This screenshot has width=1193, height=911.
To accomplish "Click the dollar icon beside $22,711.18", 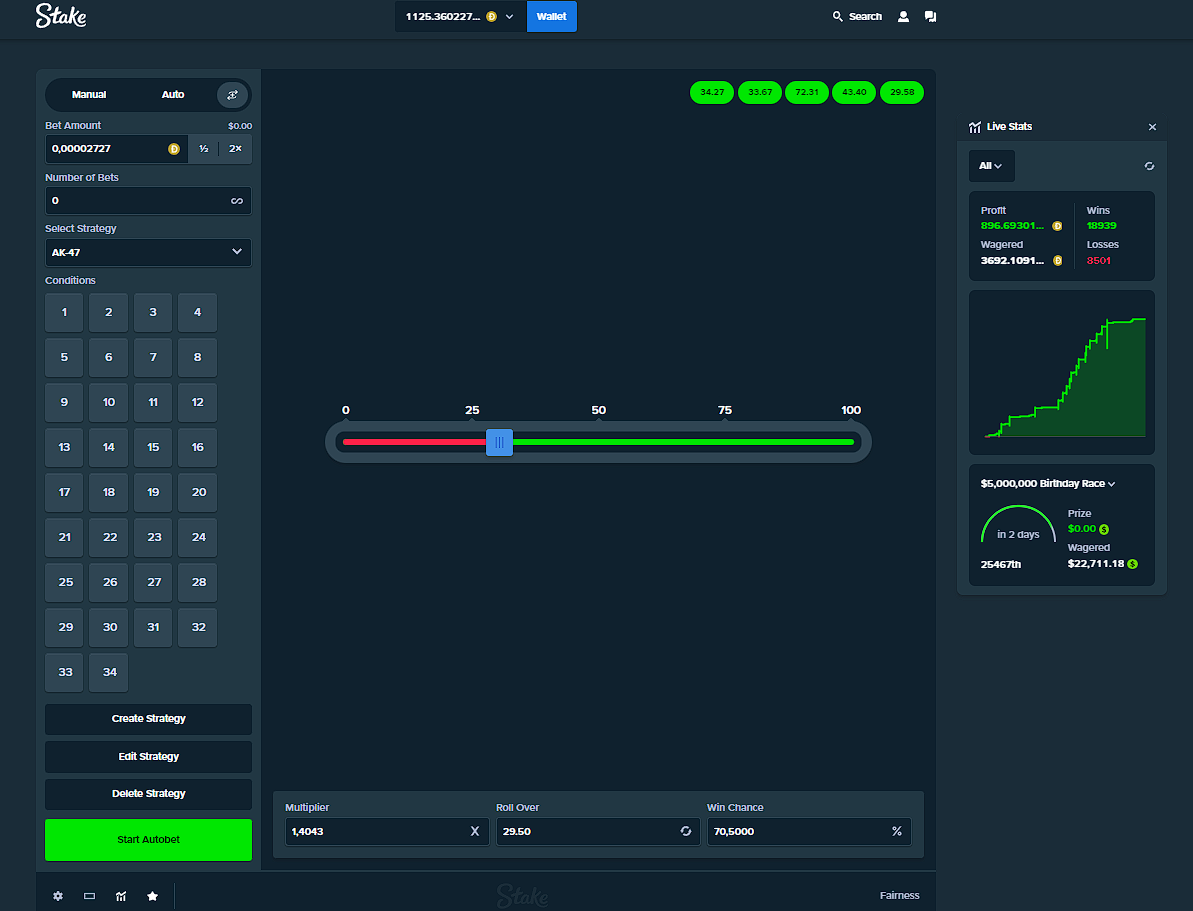I will pyautogui.click(x=1132, y=564).
